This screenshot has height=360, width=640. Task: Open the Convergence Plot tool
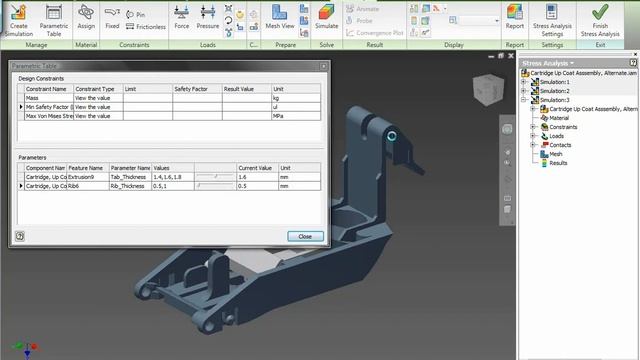[375, 33]
